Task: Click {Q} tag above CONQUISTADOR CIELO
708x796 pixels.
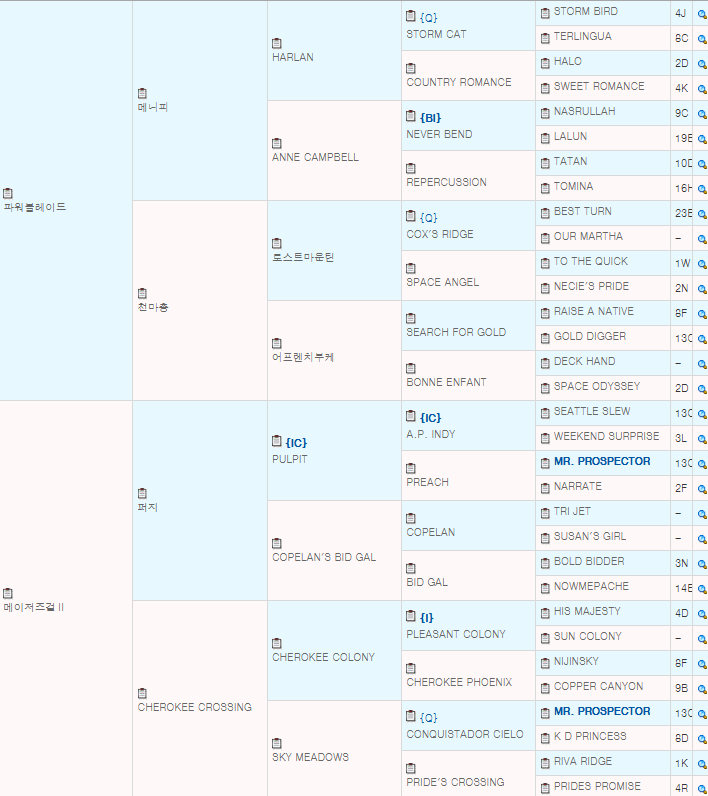Action: [428, 718]
